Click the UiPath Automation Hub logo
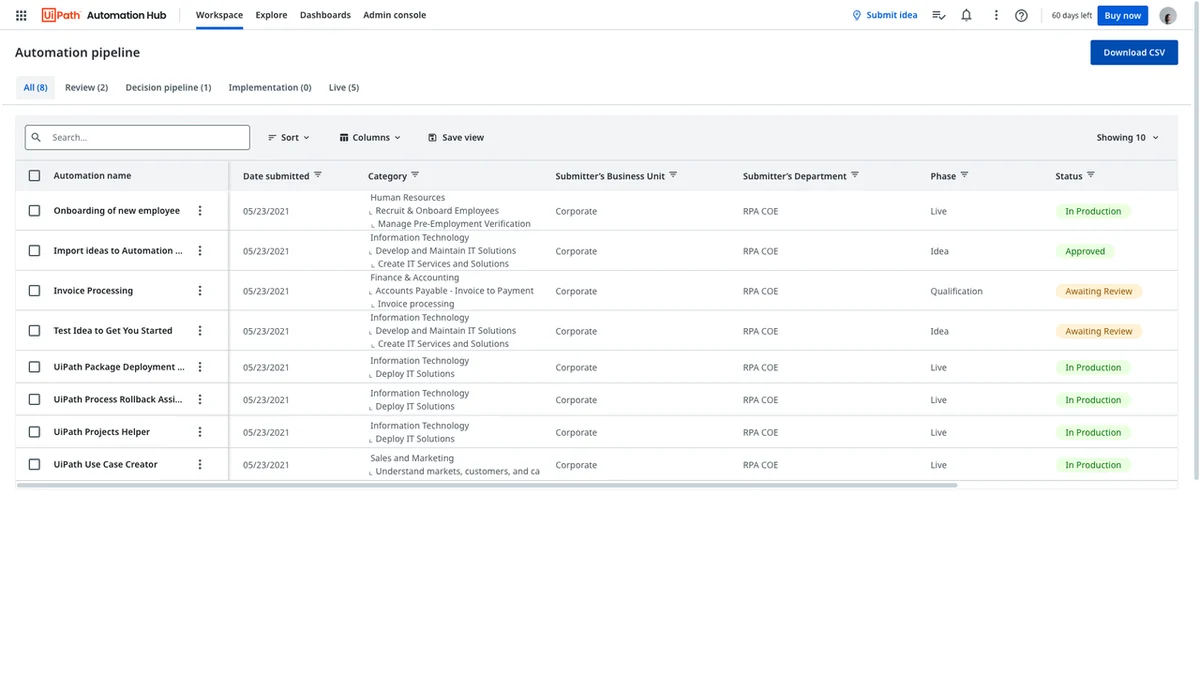The width and height of the screenshot is (1200, 675). click(x=104, y=15)
